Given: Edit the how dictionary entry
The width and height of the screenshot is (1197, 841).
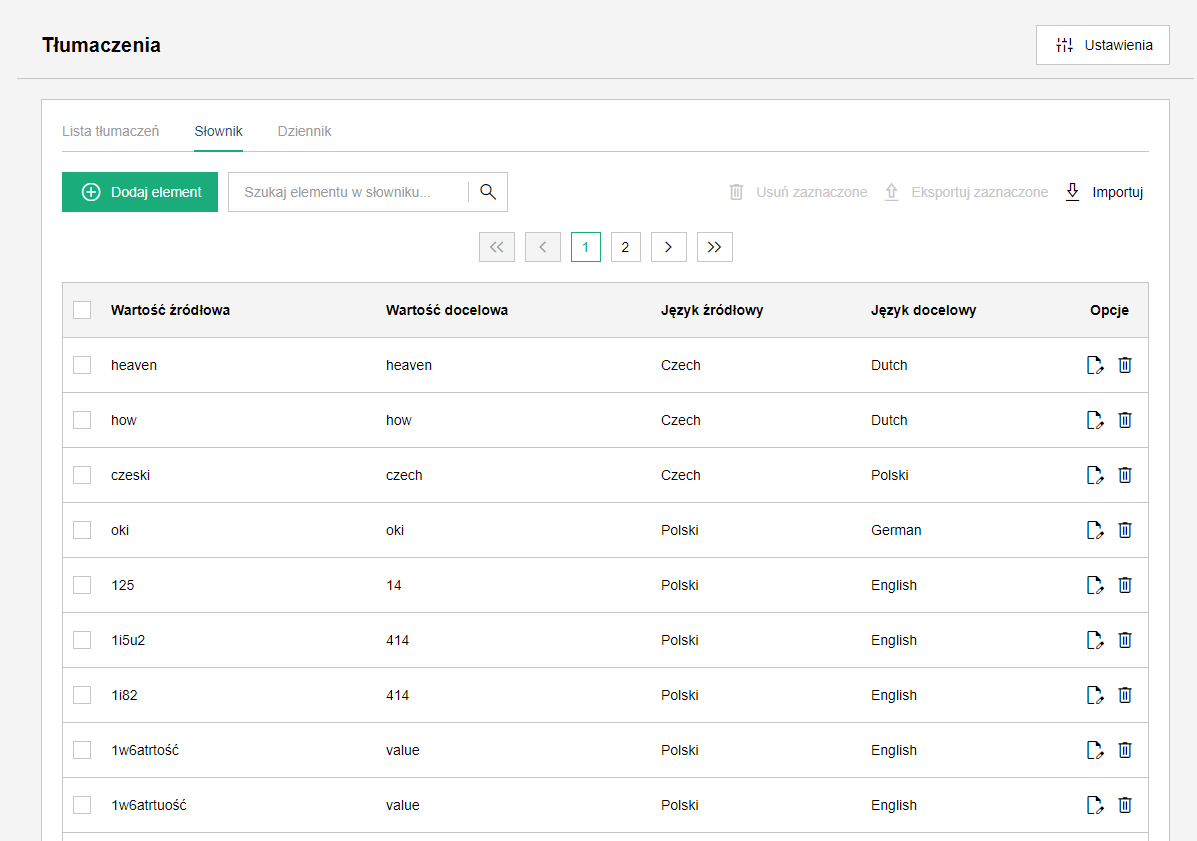Looking at the screenshot, I should pos(1095,420).
